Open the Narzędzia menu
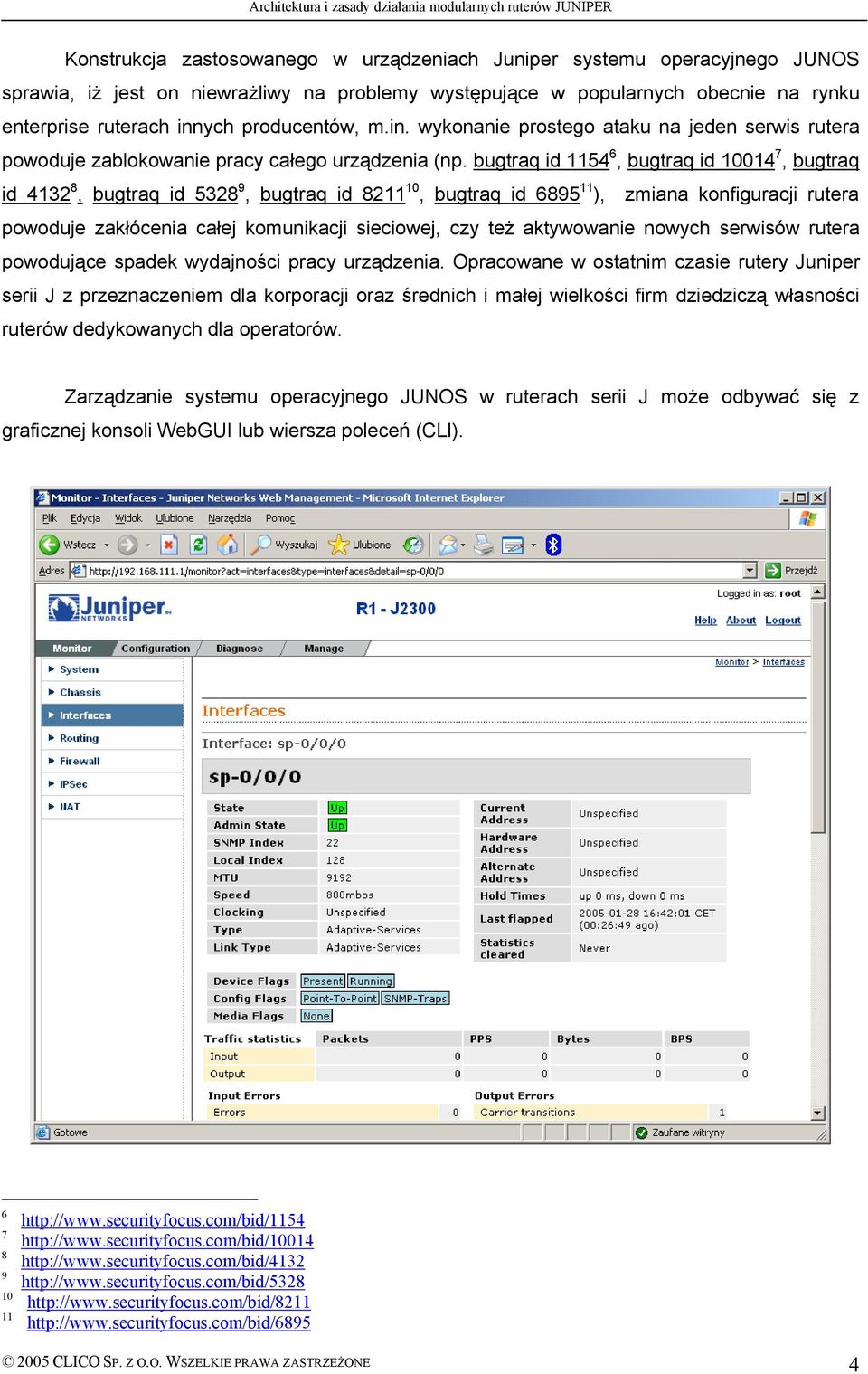Image resolution: width=868 pixels, height=1374 pixels. pyautogui.click(x=230, y=518)
